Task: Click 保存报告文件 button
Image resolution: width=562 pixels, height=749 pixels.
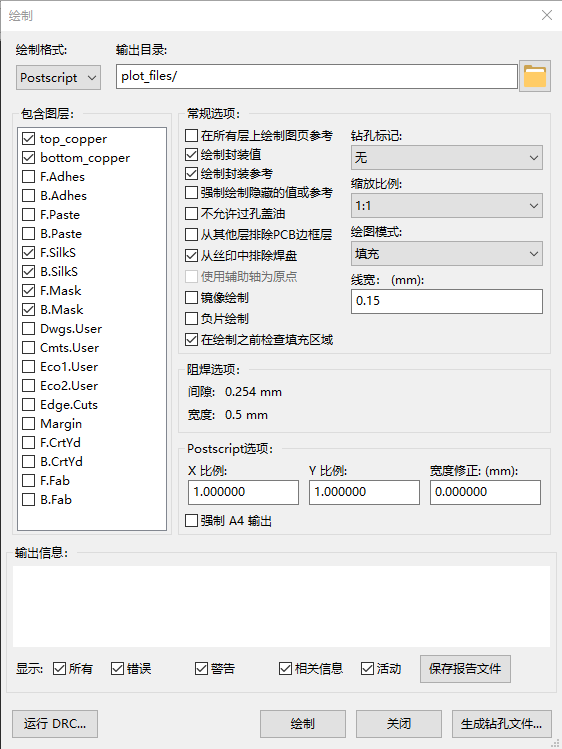Action: (465, 669)
